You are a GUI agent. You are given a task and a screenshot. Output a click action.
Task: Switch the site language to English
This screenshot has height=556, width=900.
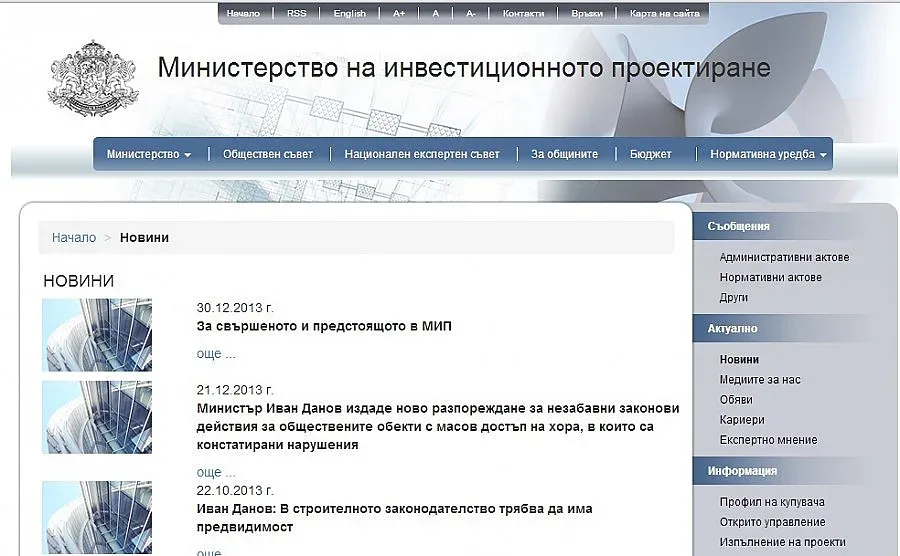[x=350, y=14]
